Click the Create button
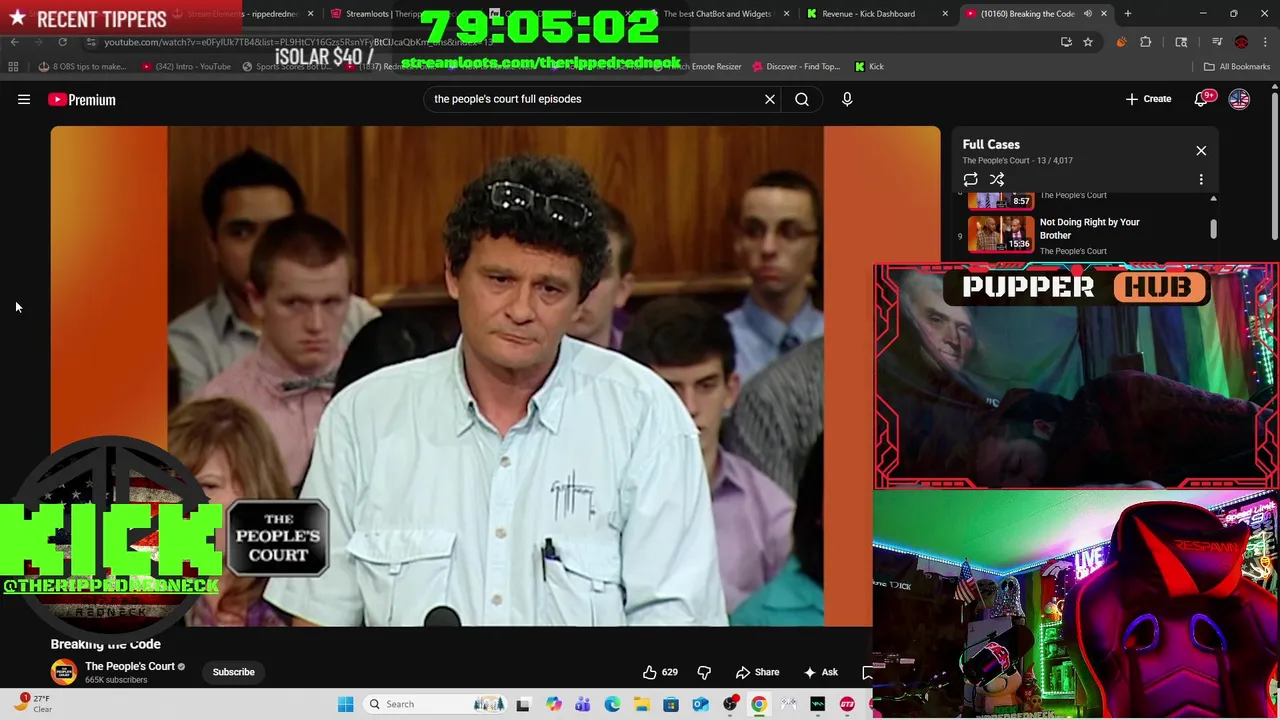The height and width of the screenshot is (720, 1280). click(1148, 99)
